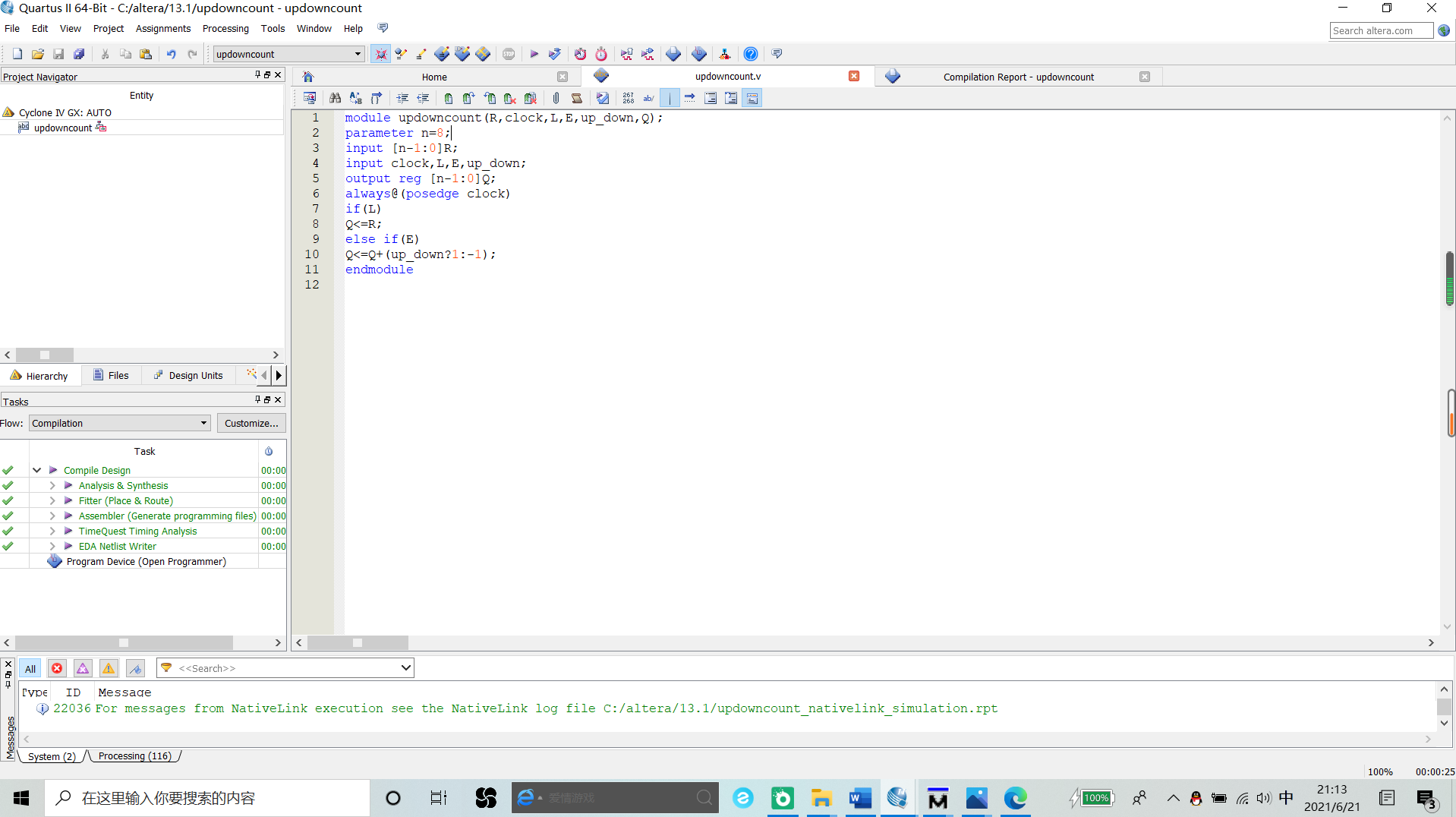Open the Programmer from the main toolbar
Image resolution: width=1456 pixels, height=817 pixels.
pos(699,54)
